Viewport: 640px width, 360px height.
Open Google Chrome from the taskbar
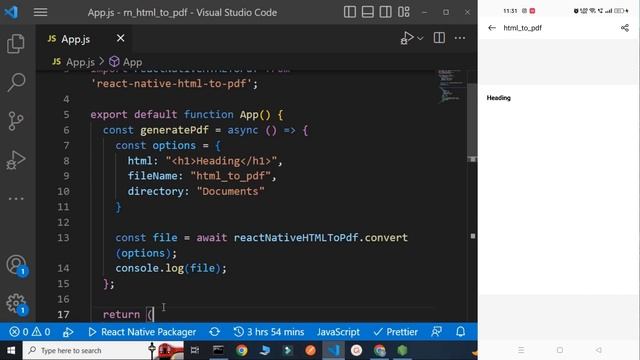242,351
